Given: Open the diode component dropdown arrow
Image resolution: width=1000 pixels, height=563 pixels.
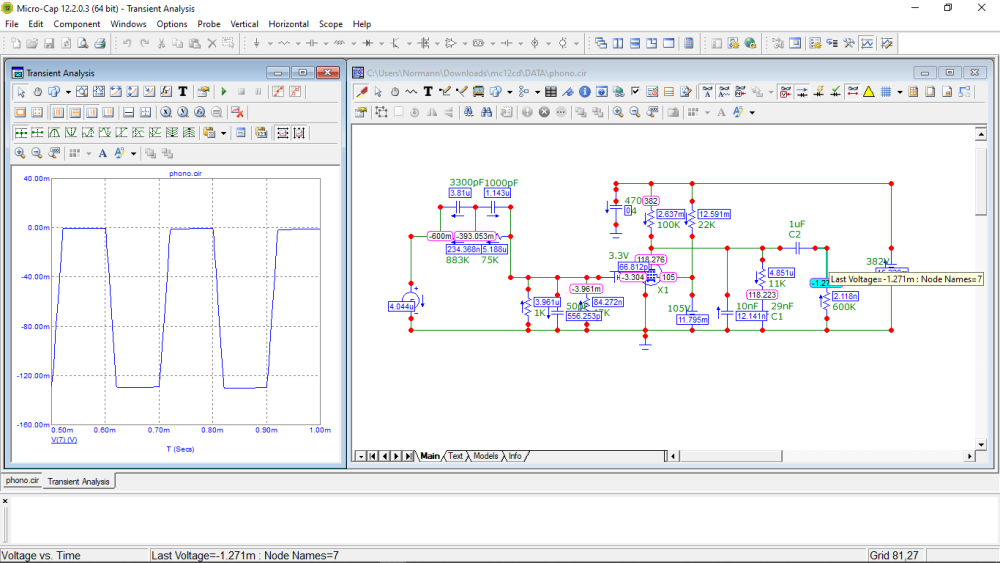Looking at the screenshot, I should pyautogui.click(x=381, y=44).
